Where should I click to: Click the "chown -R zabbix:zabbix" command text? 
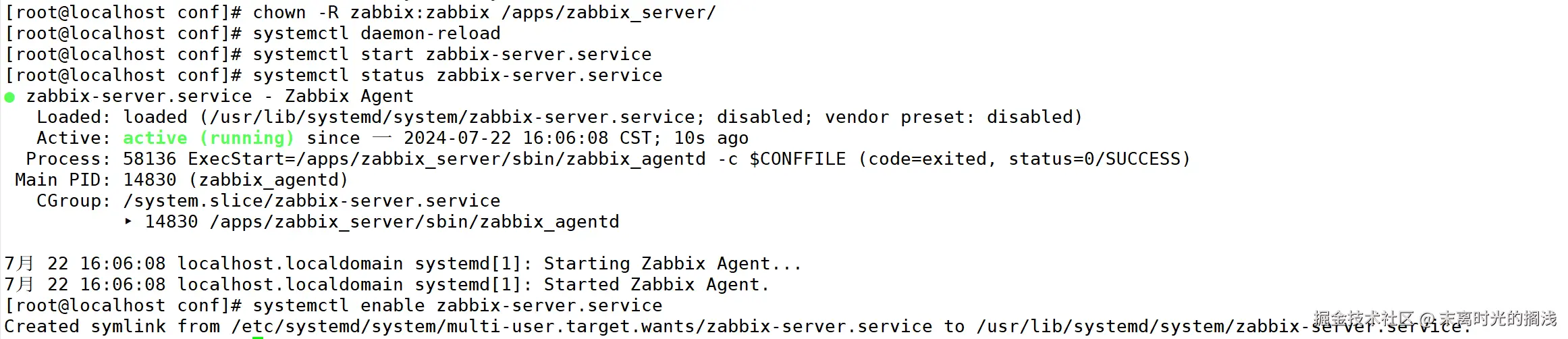click(371, 13)
